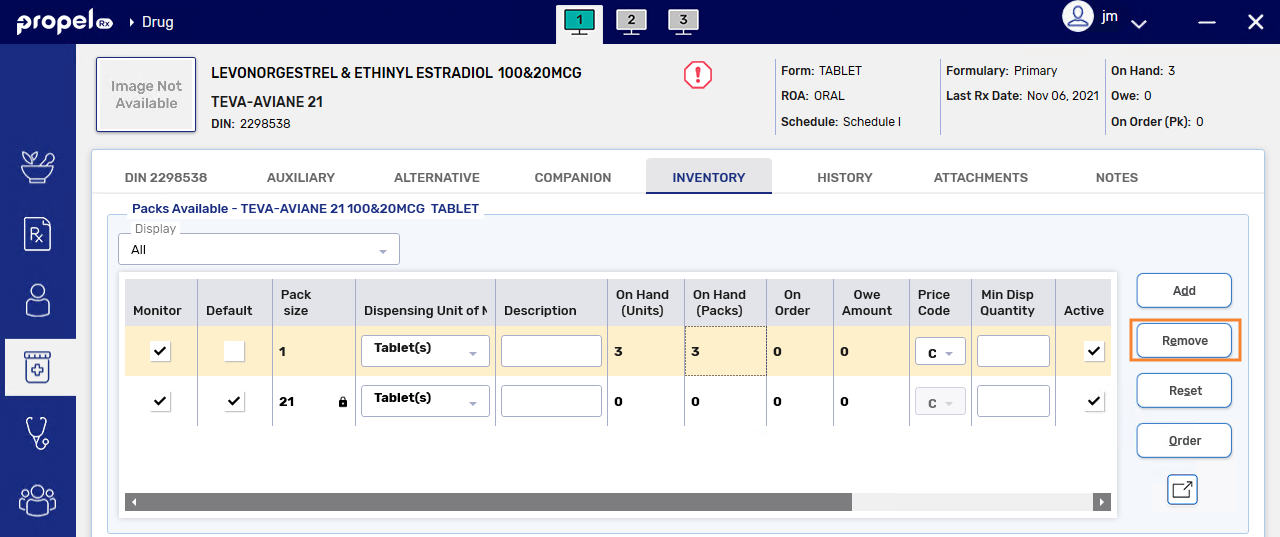The width and height of the screenshot is (1280, 537).
Task: Open the Display All dropdown
Action: point(259,249)
